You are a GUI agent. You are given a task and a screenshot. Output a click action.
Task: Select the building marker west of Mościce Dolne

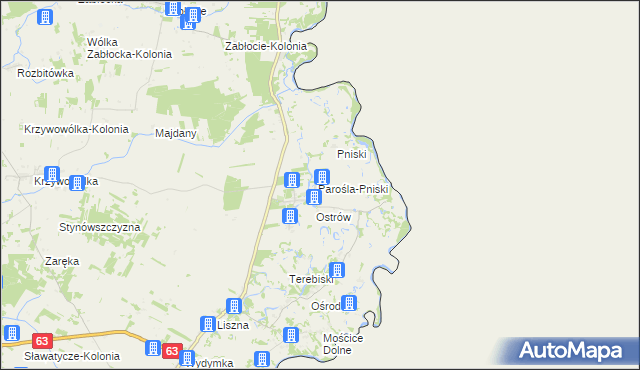[291, 335]
